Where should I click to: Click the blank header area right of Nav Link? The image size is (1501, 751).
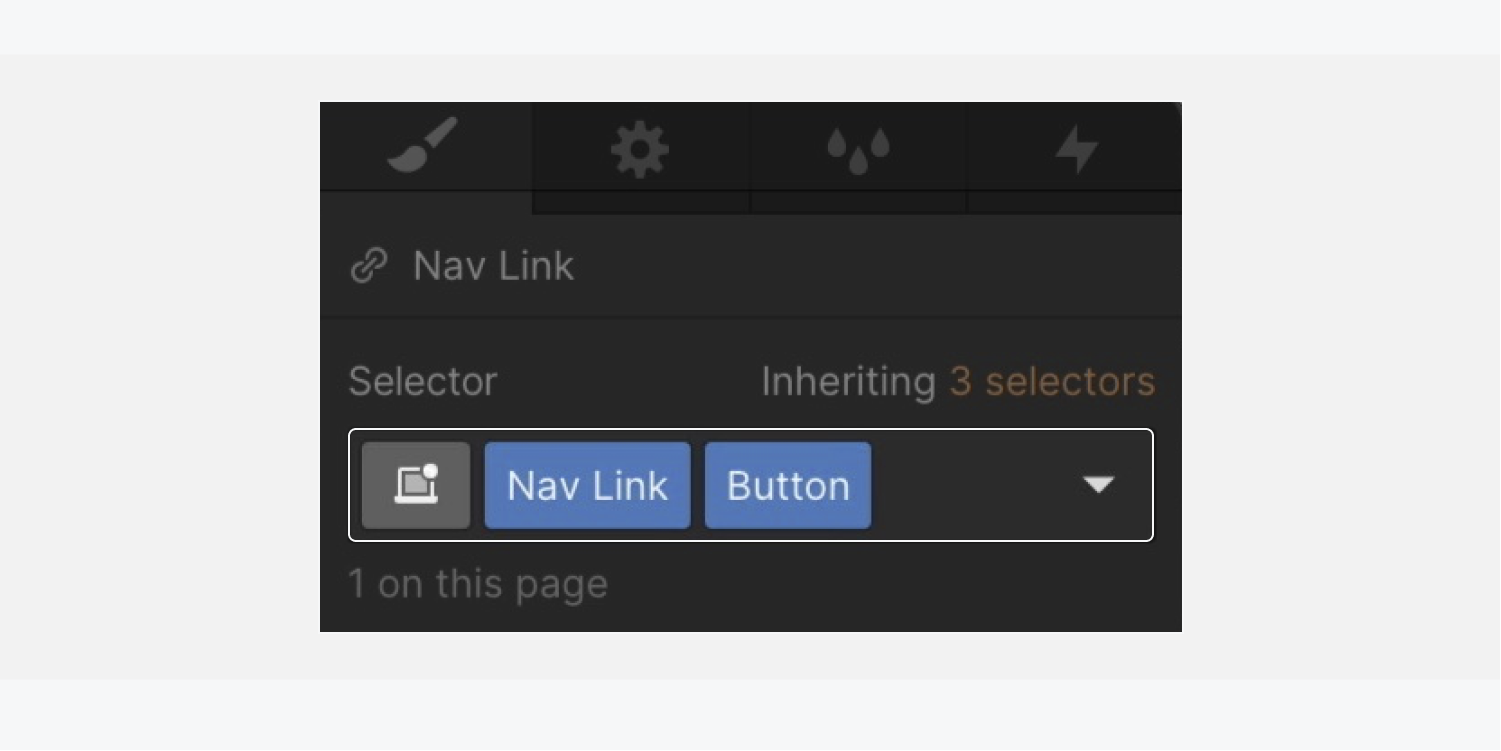point(880,266)
